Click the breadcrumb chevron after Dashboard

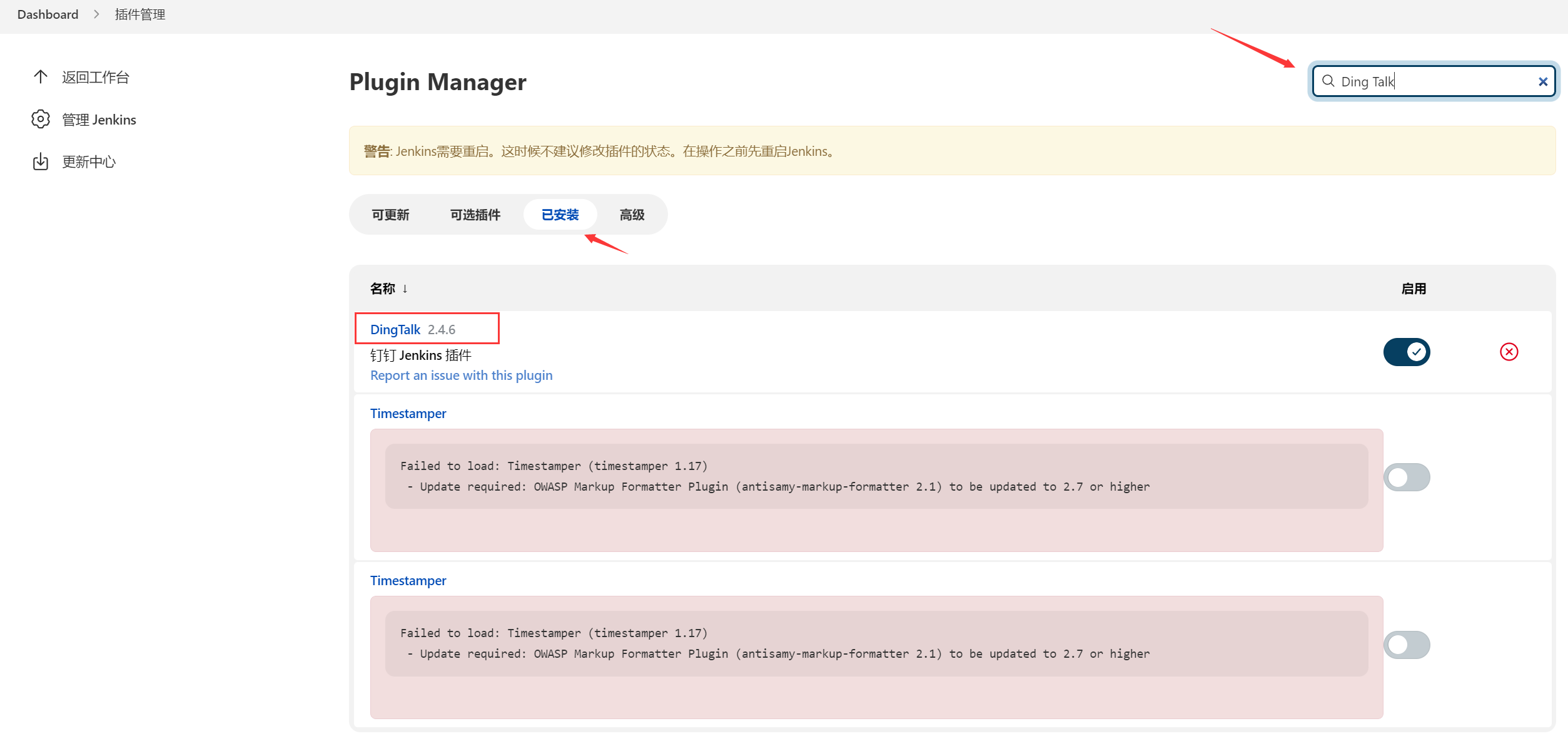point(96,14)
